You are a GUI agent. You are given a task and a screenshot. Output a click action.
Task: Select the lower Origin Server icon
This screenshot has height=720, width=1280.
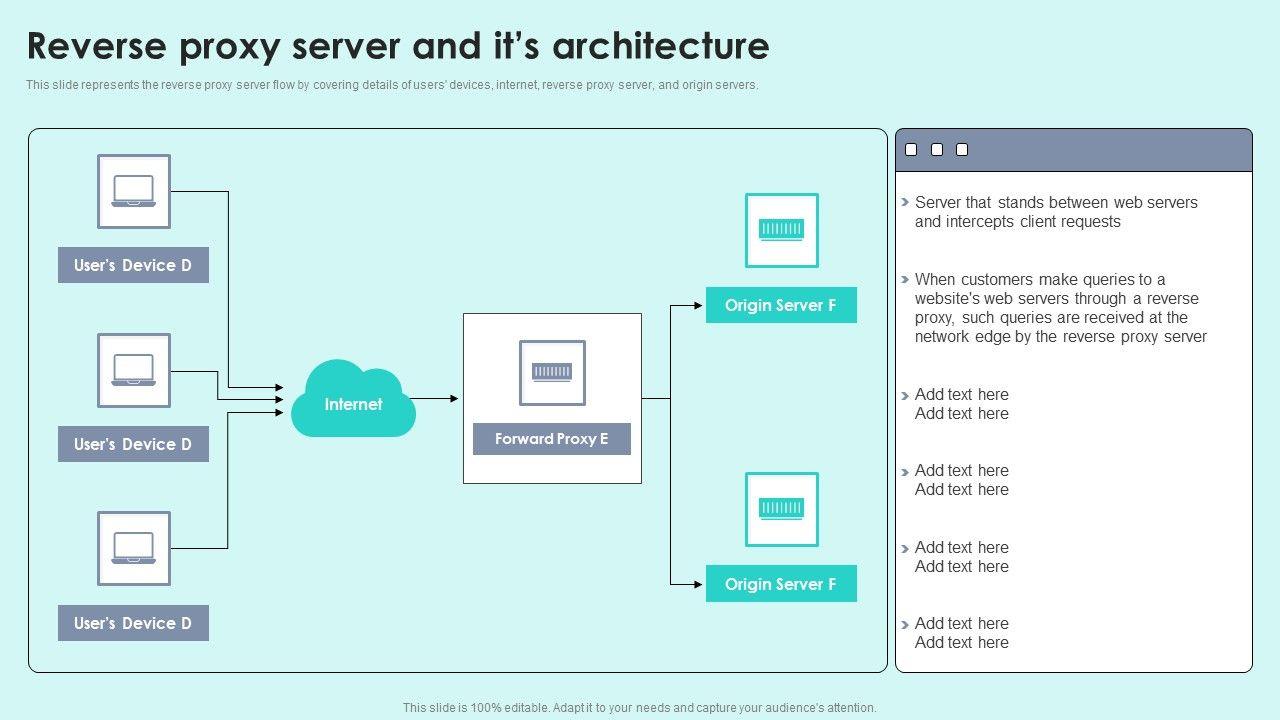(x=781, y=509)
